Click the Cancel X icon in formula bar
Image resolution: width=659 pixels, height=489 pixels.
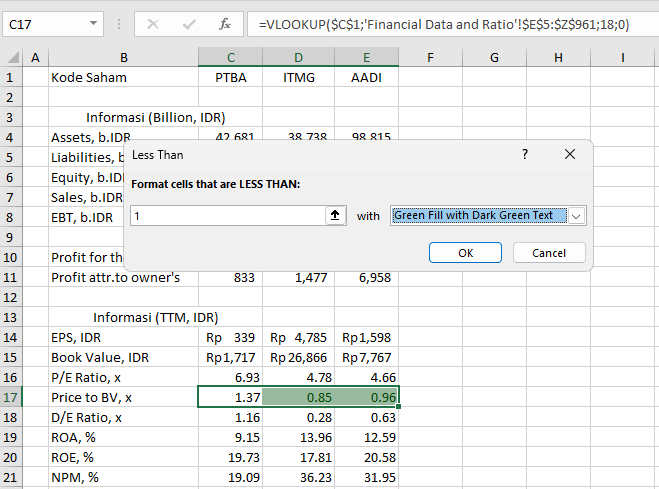153,23
